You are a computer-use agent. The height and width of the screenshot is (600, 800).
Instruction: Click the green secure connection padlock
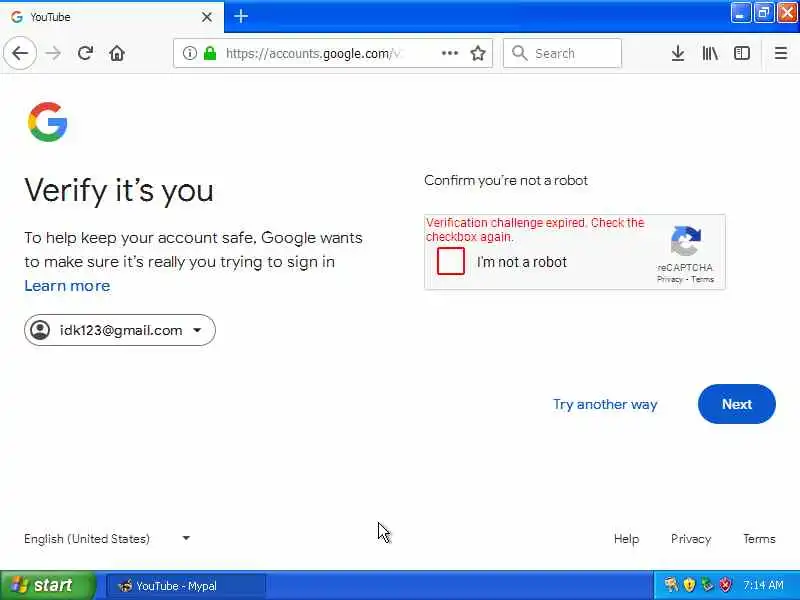(x=210, y=53)
